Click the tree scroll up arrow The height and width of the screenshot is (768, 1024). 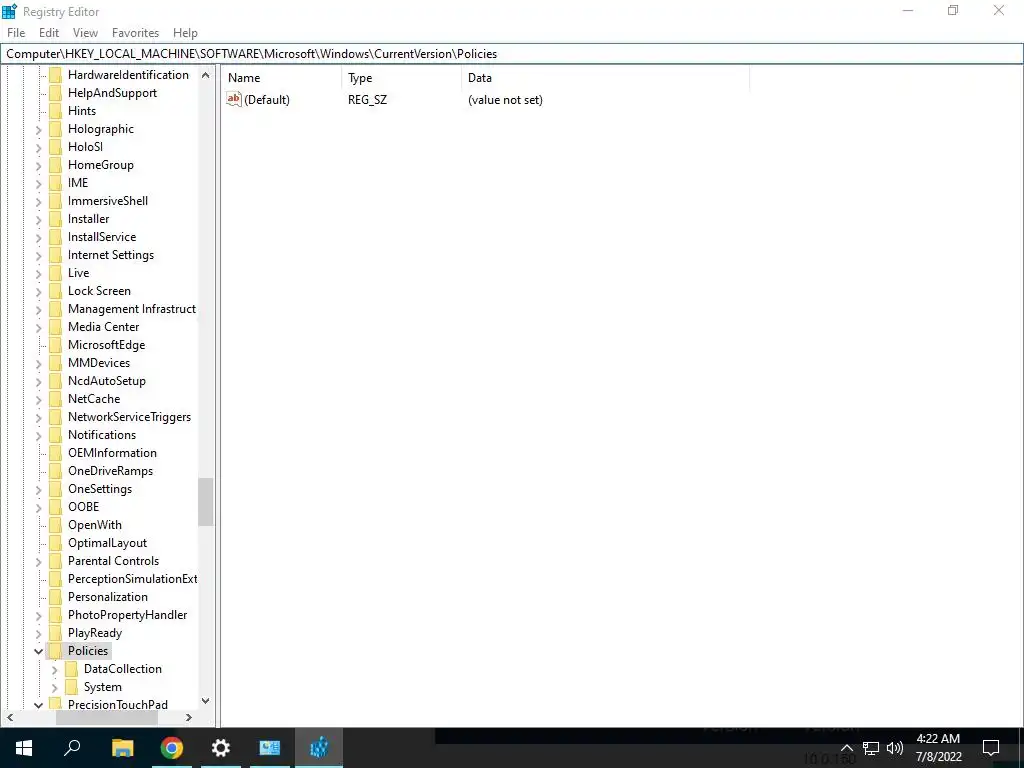(206, 75)
